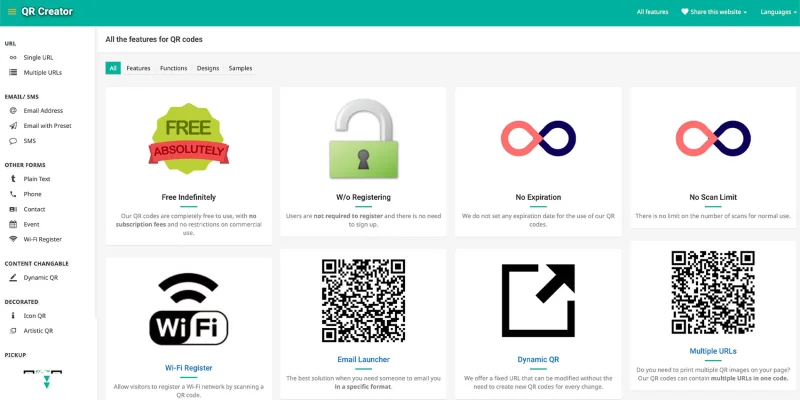Click the No Scan Limit infinity symbol

713,138
